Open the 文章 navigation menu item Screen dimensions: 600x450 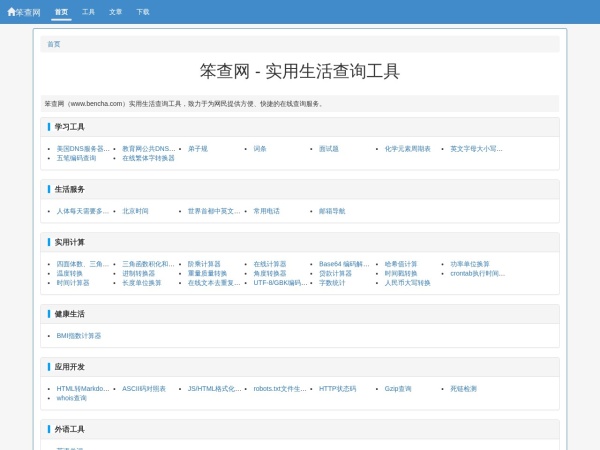pos(116,12)
